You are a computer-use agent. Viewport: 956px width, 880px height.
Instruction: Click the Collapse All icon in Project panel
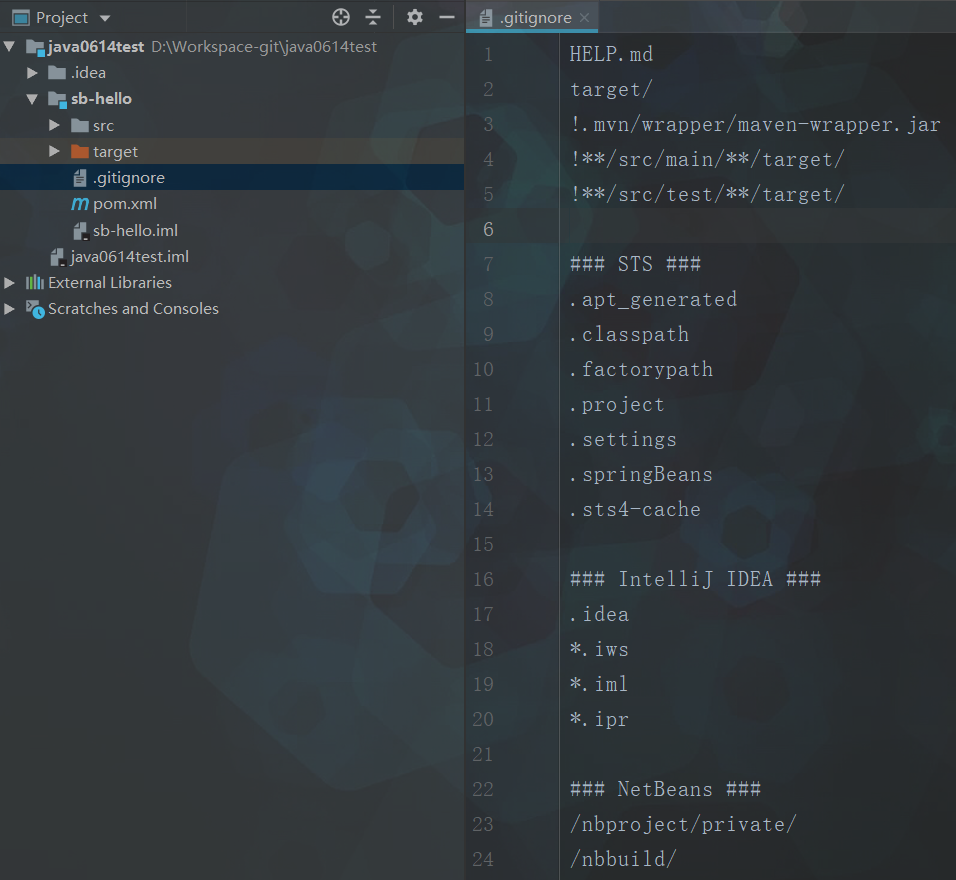point(373,17)
